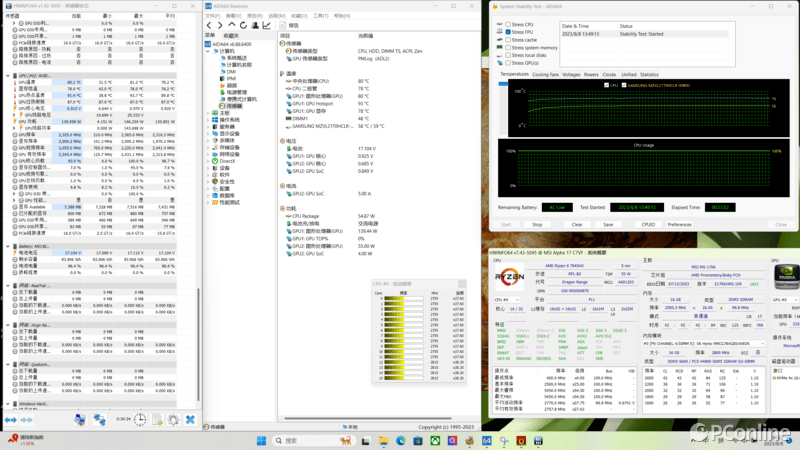Click the AIDA64 user profile toolbar icon
800x450 pixels.
(x=255, y=25)
